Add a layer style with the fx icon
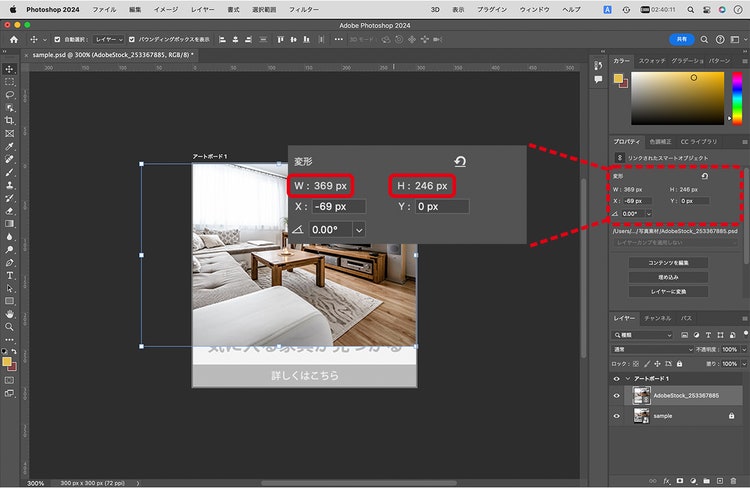Image resolution: width=750 pixels, height=488 pixels. tap(666, 481)
